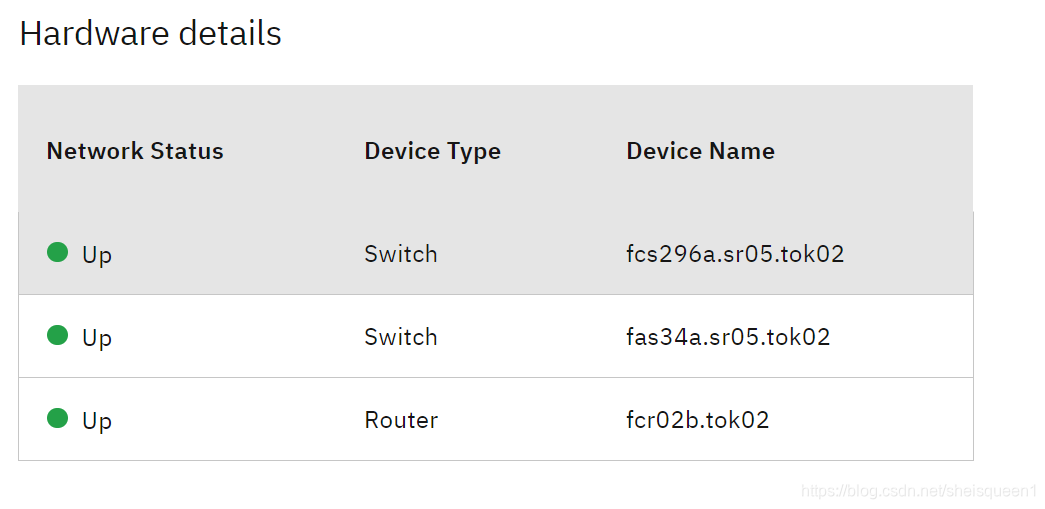The image size is (1045, 509).
Task: Click the Network Status column header
Action: [135, 151]
